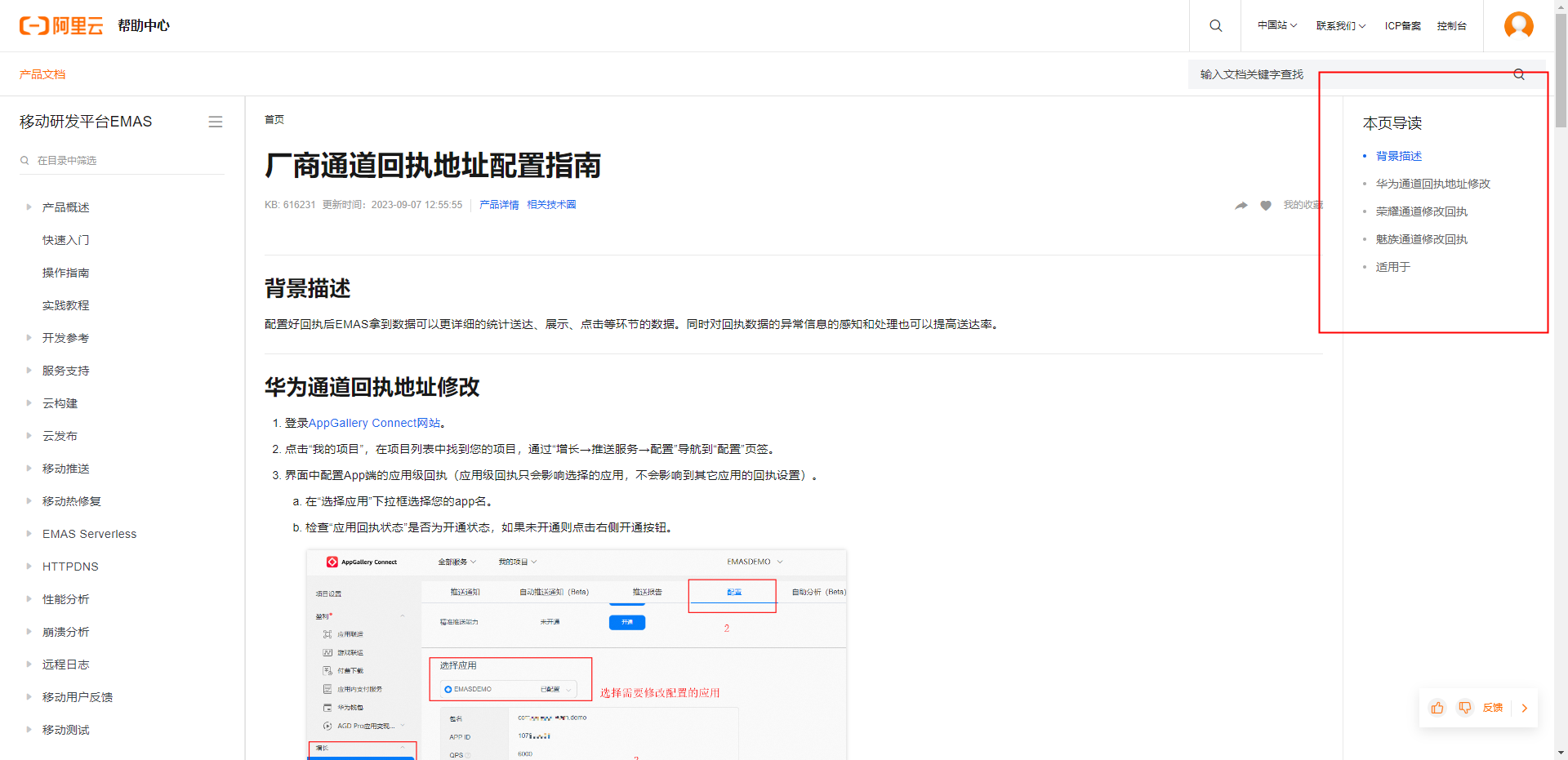The height and width of the screenshot is (760, 1568).
Task: Click the 首页 breadcrumb
Action: tap(274, 119)
